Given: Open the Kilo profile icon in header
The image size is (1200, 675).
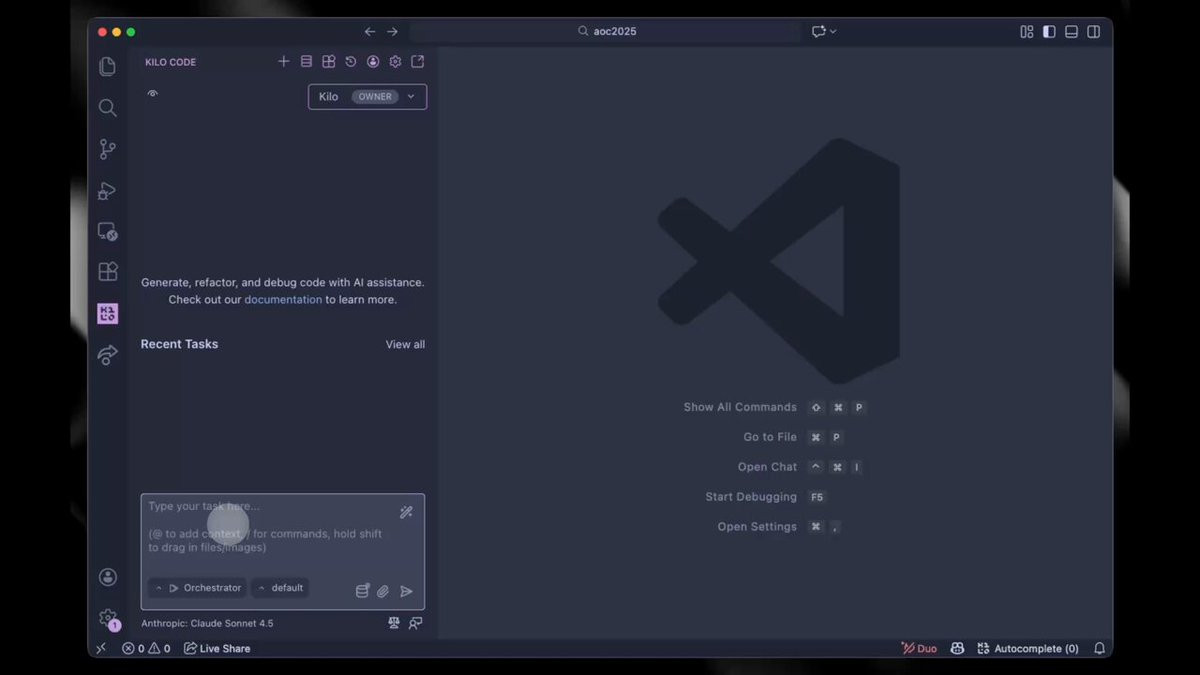Looking at the screenshot, I should 373,61.
